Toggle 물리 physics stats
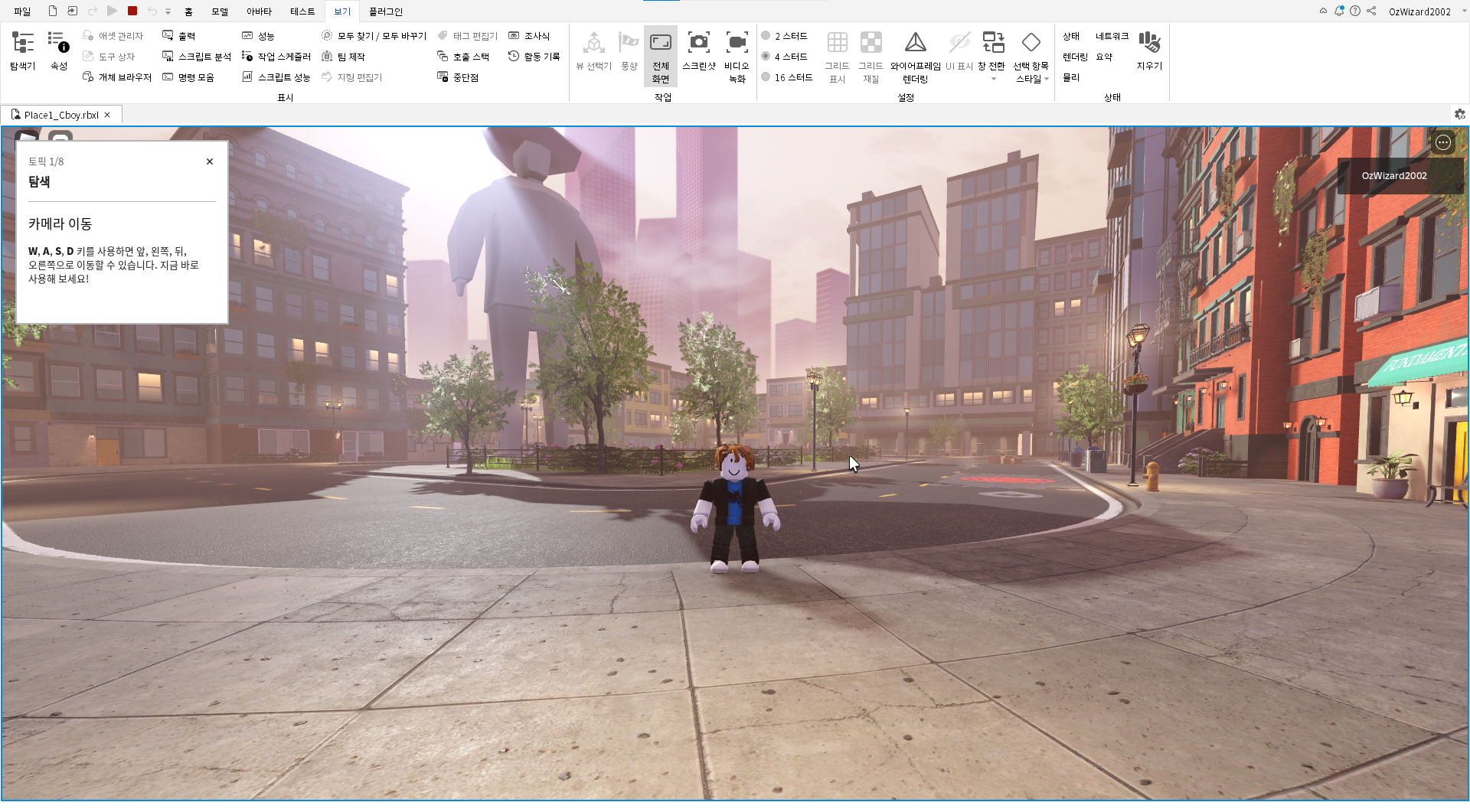 coord(1071,77)
